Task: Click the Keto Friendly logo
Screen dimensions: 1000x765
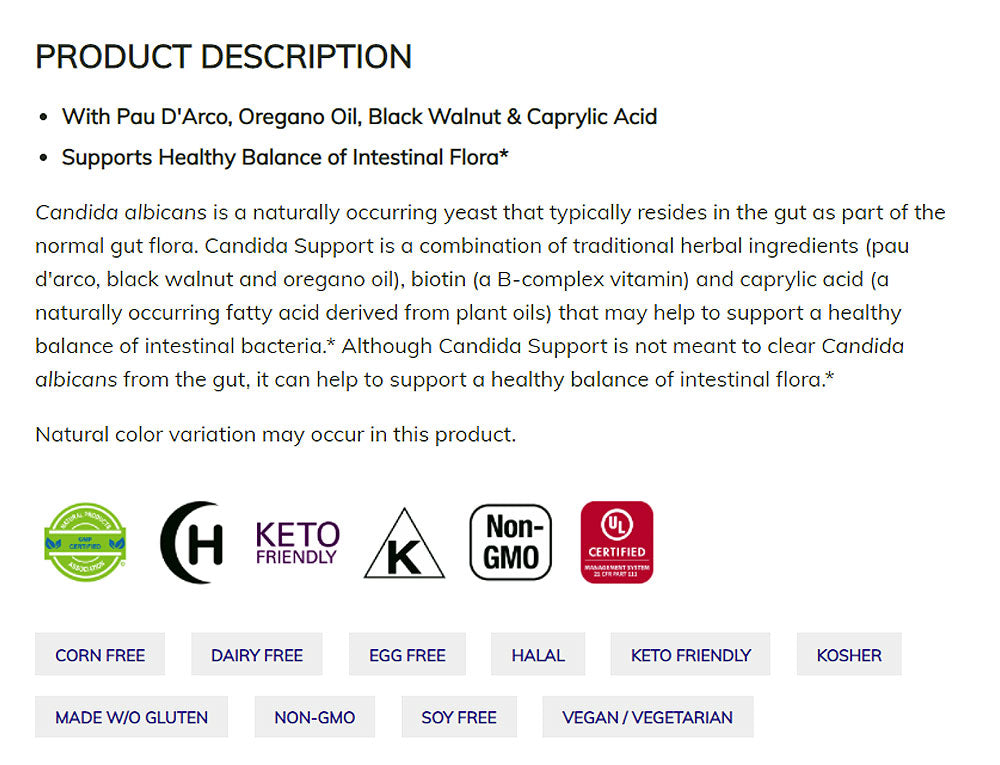Action: tap(297, 543)
